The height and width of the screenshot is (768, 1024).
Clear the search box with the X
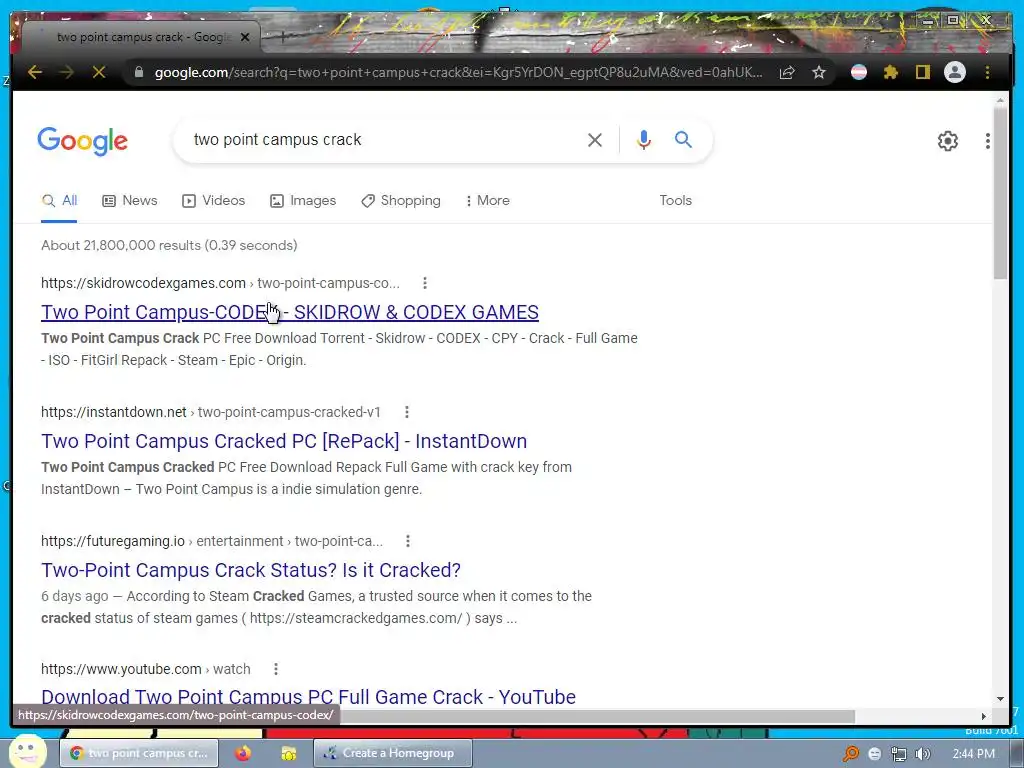[594, 140]
